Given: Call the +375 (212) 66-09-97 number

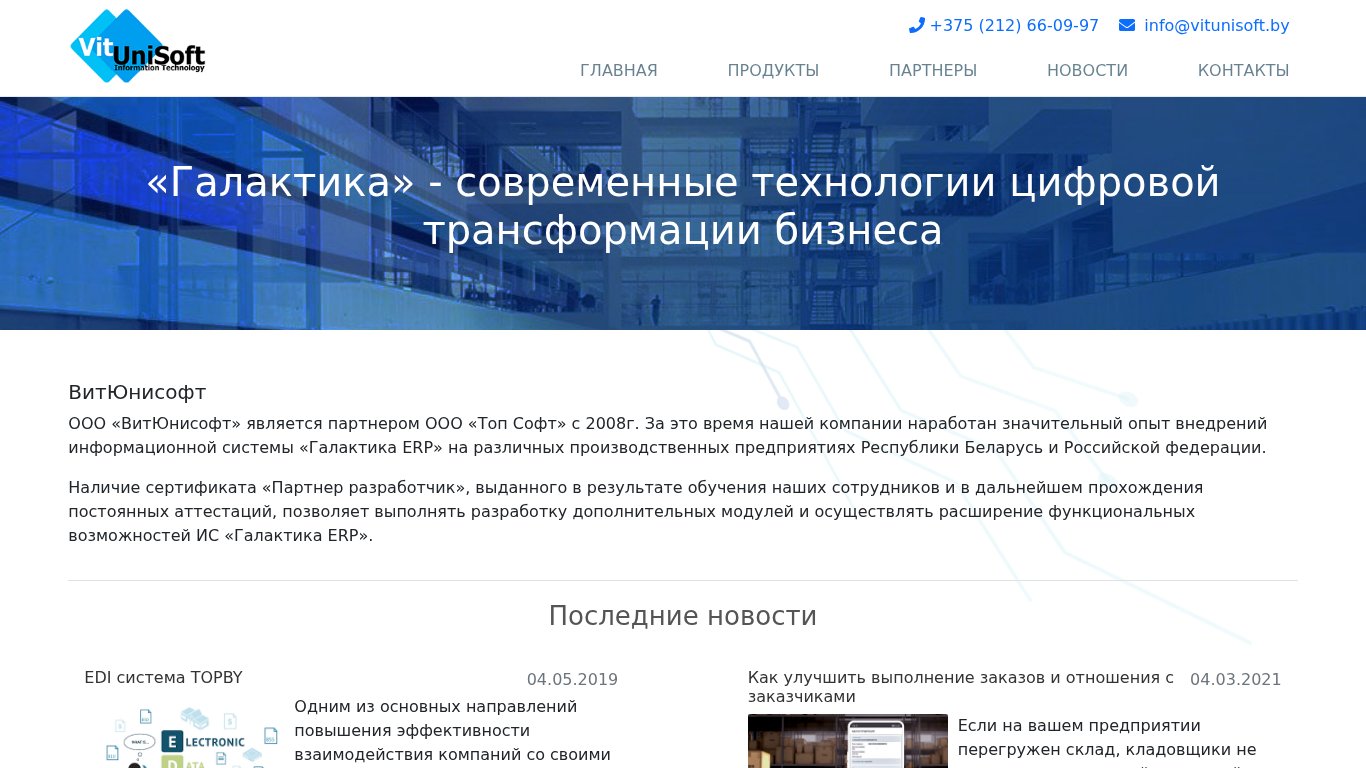Looking at the screenshot, I should (x=1014, y=26).
